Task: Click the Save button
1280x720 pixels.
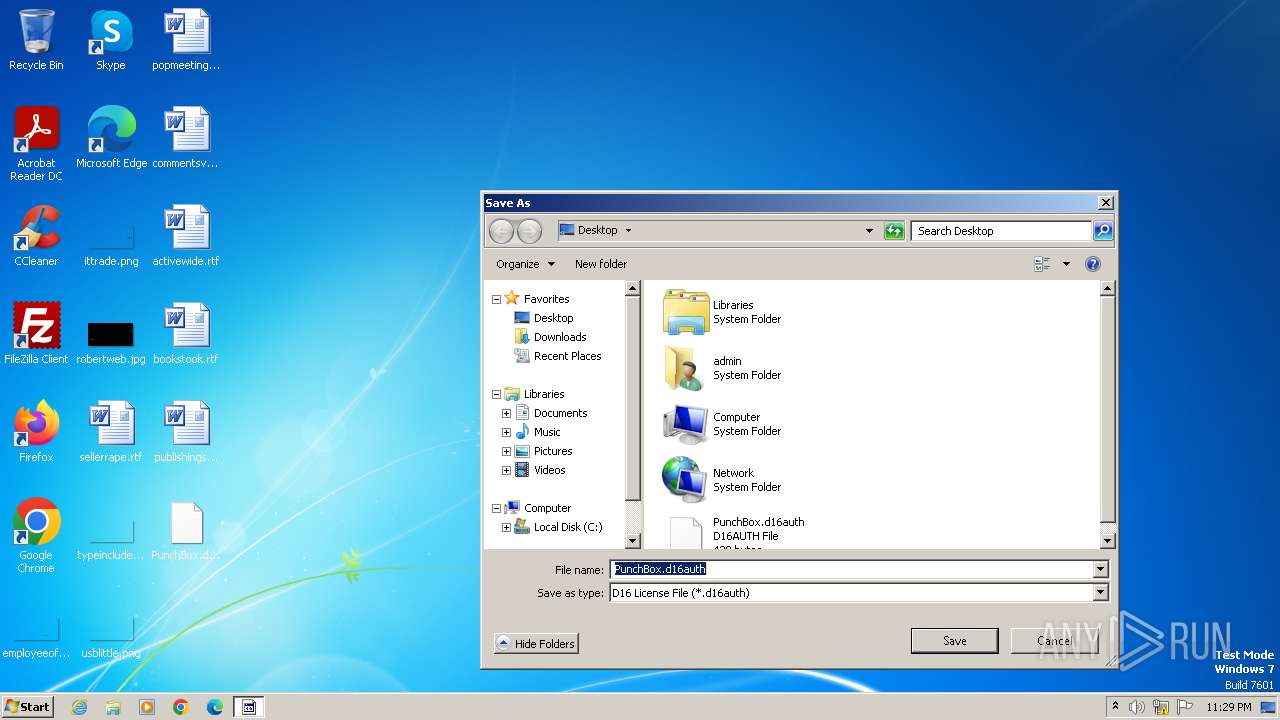Action: point(954,641)
